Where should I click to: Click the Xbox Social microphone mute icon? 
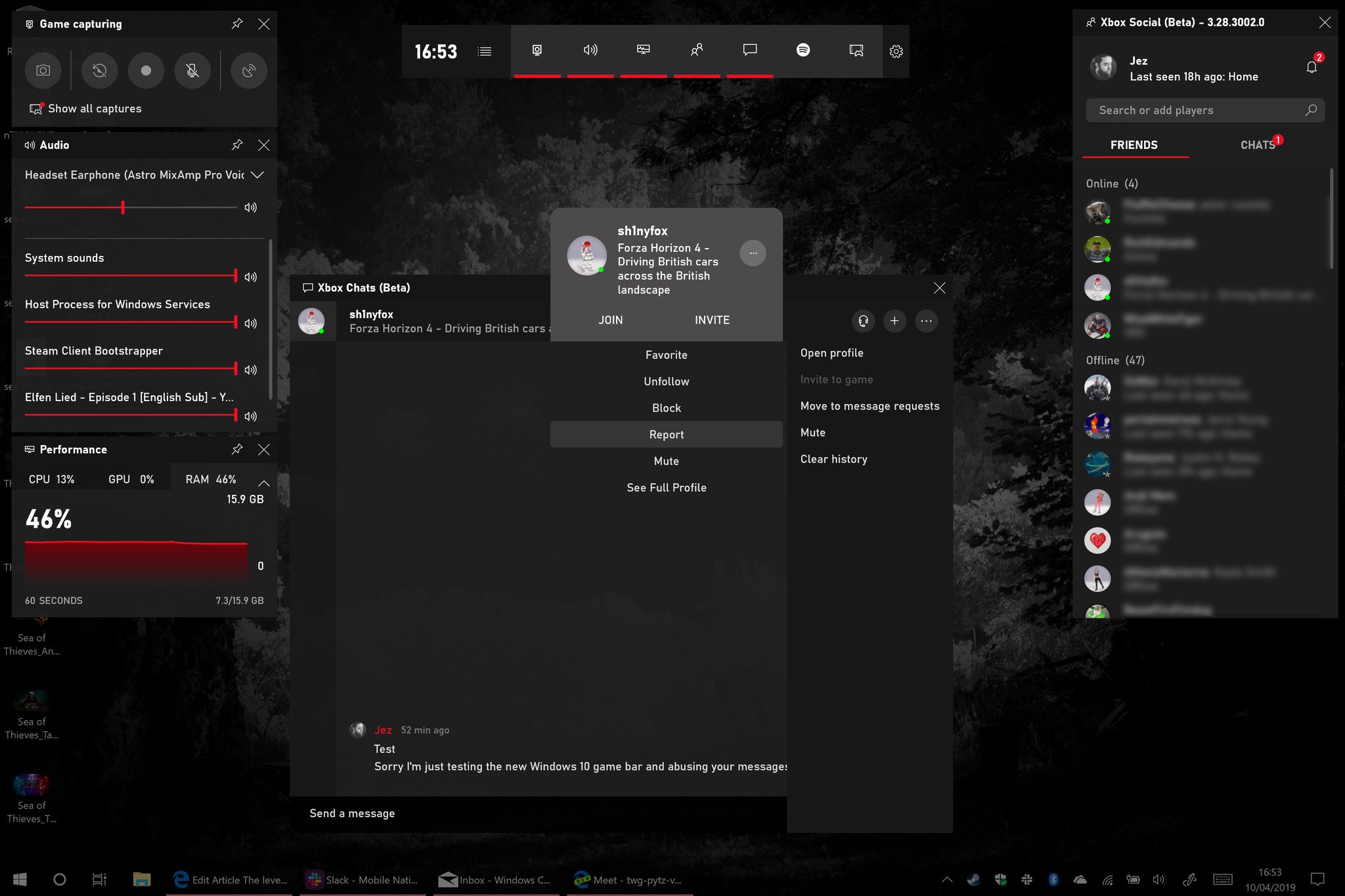point(193,70)
